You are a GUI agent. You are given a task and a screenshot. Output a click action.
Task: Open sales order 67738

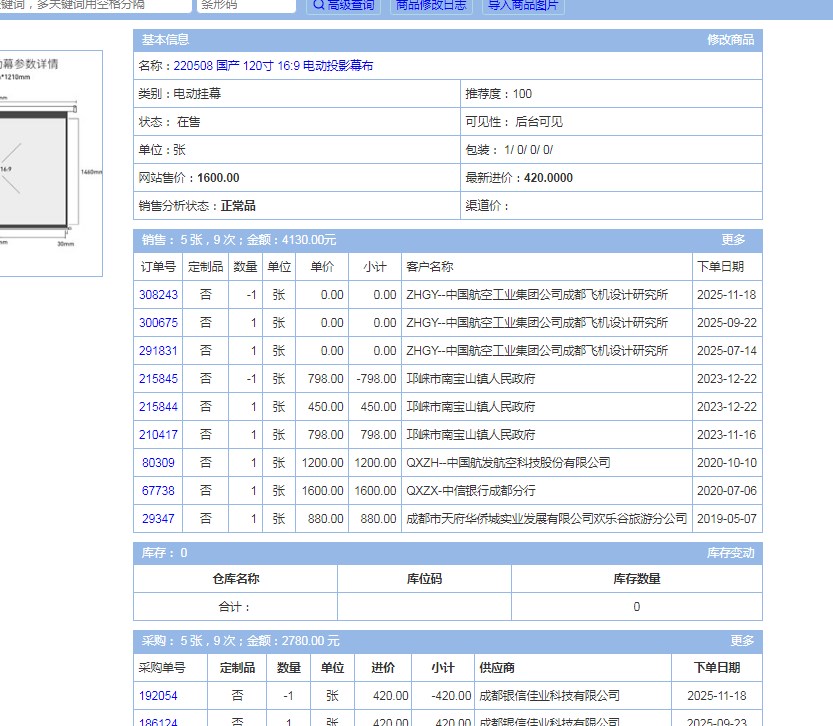(158, 491)
